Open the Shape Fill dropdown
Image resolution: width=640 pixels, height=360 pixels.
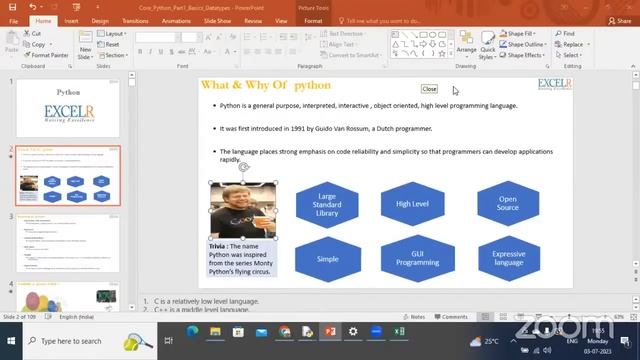coord(518,33)
